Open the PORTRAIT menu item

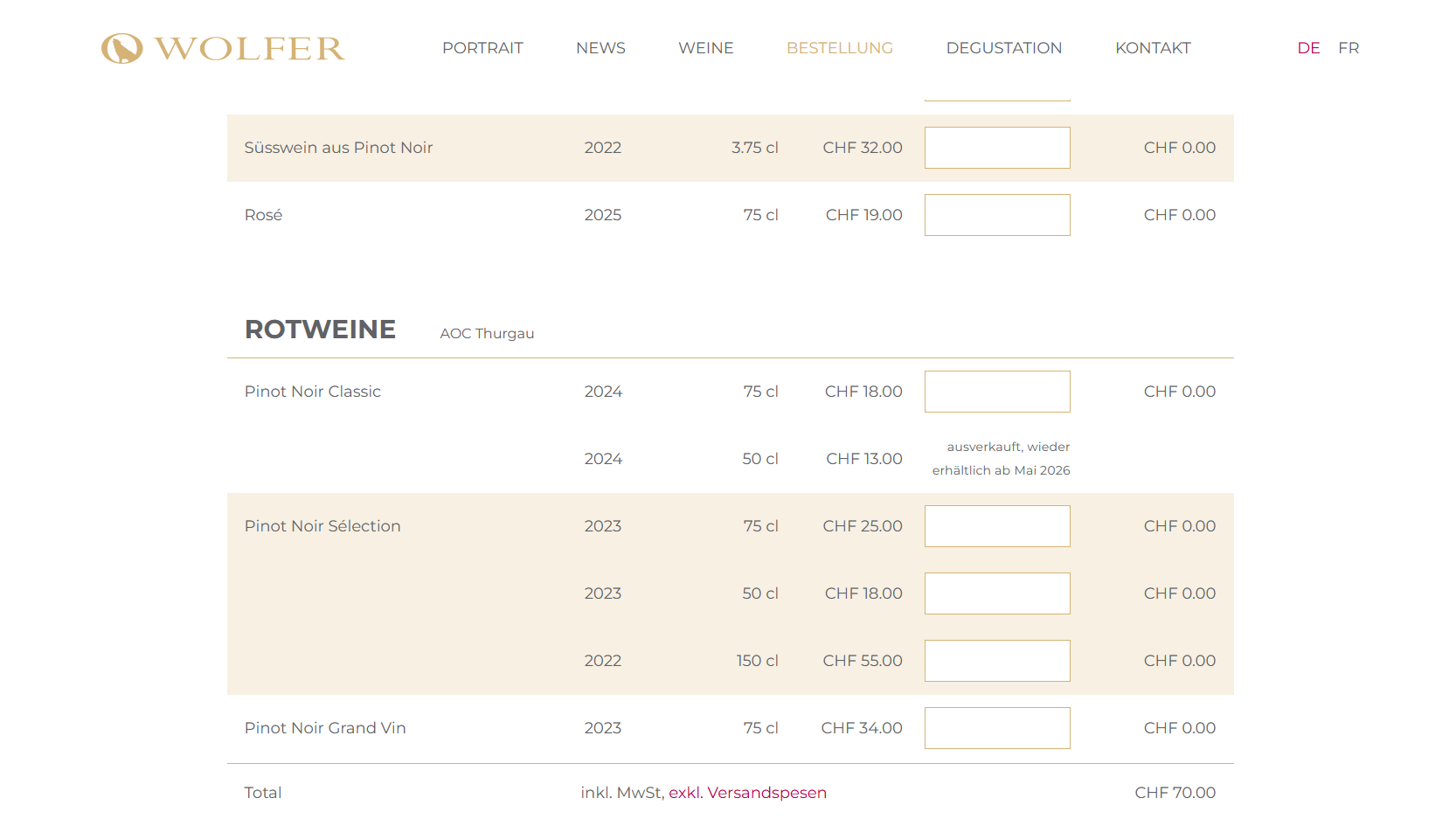[x=482, y=48]
